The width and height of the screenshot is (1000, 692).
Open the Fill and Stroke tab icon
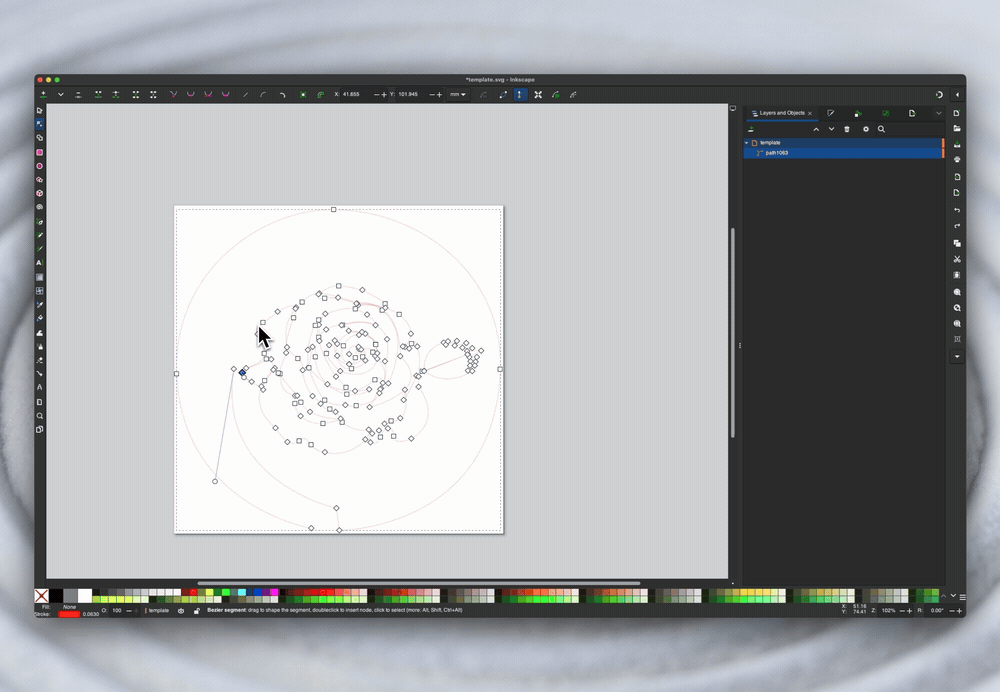(x=831, y=113)
